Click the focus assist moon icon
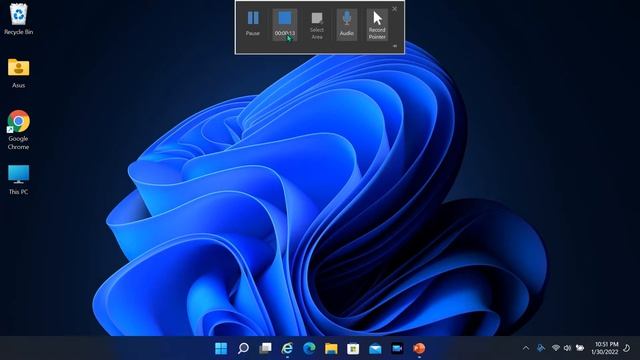 [627, 348]
